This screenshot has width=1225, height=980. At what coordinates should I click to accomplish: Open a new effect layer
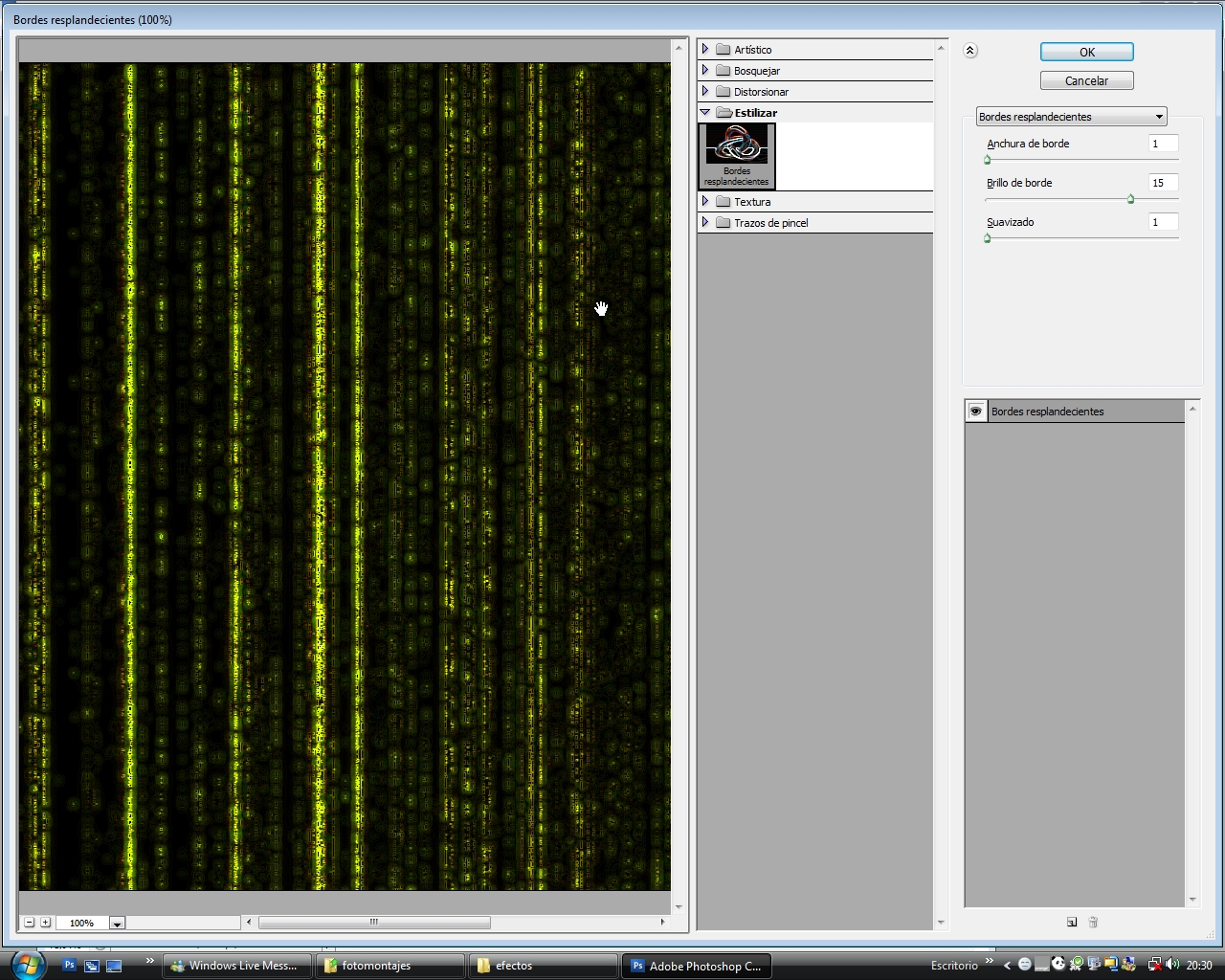[x=1072, y=922]
